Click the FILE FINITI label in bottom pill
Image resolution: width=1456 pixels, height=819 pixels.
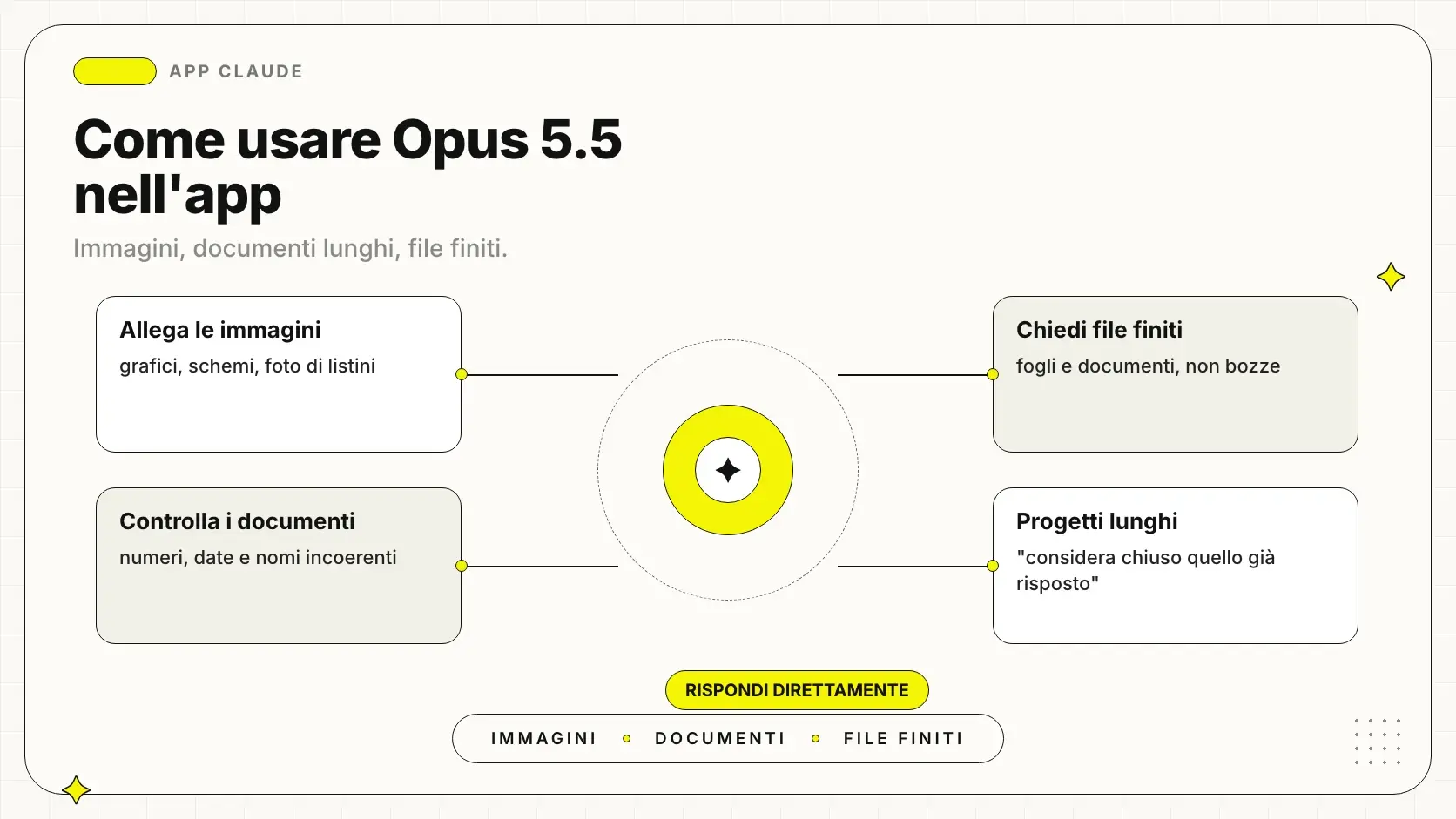point(903,738)
